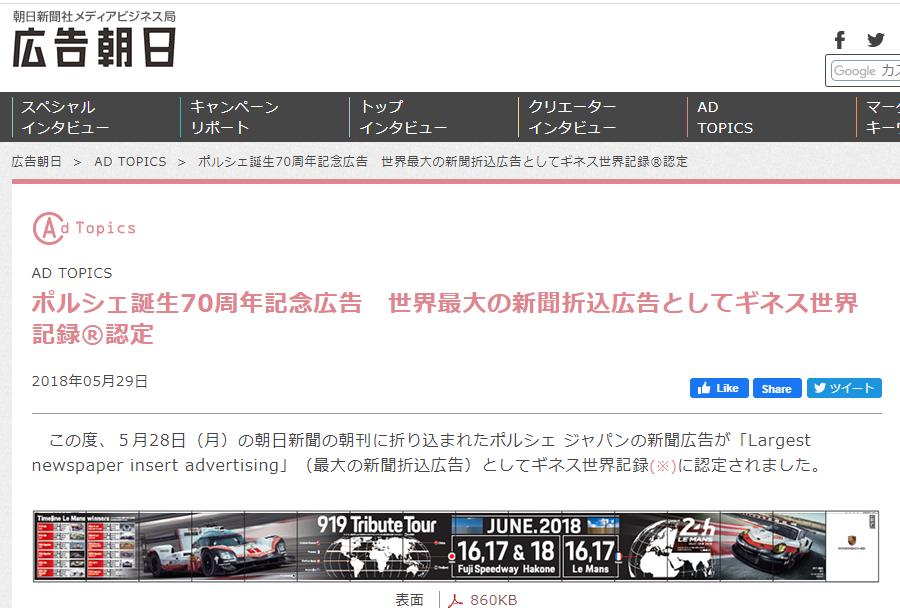Open the 860KB PDF download link

[493, 601]
